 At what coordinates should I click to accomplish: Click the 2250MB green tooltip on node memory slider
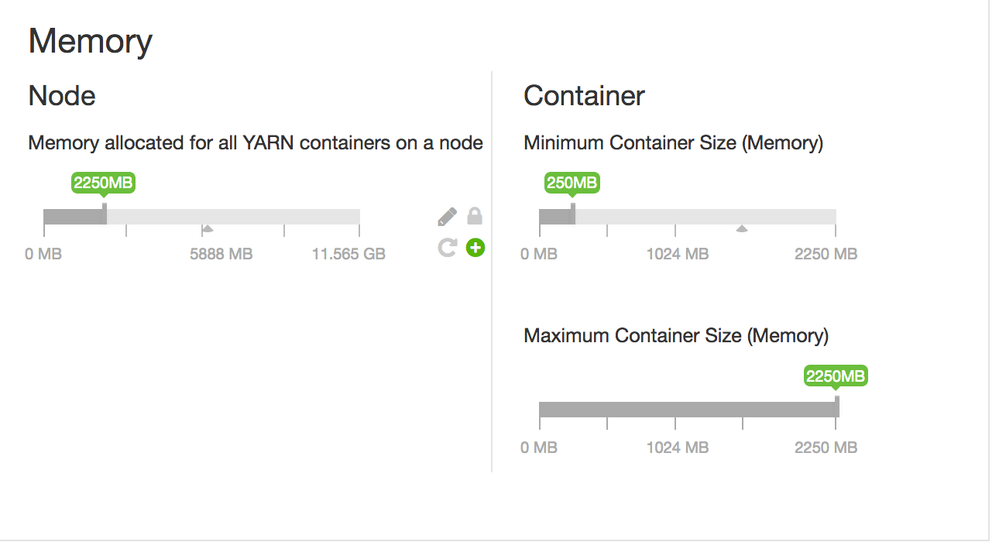coord(103,183)
